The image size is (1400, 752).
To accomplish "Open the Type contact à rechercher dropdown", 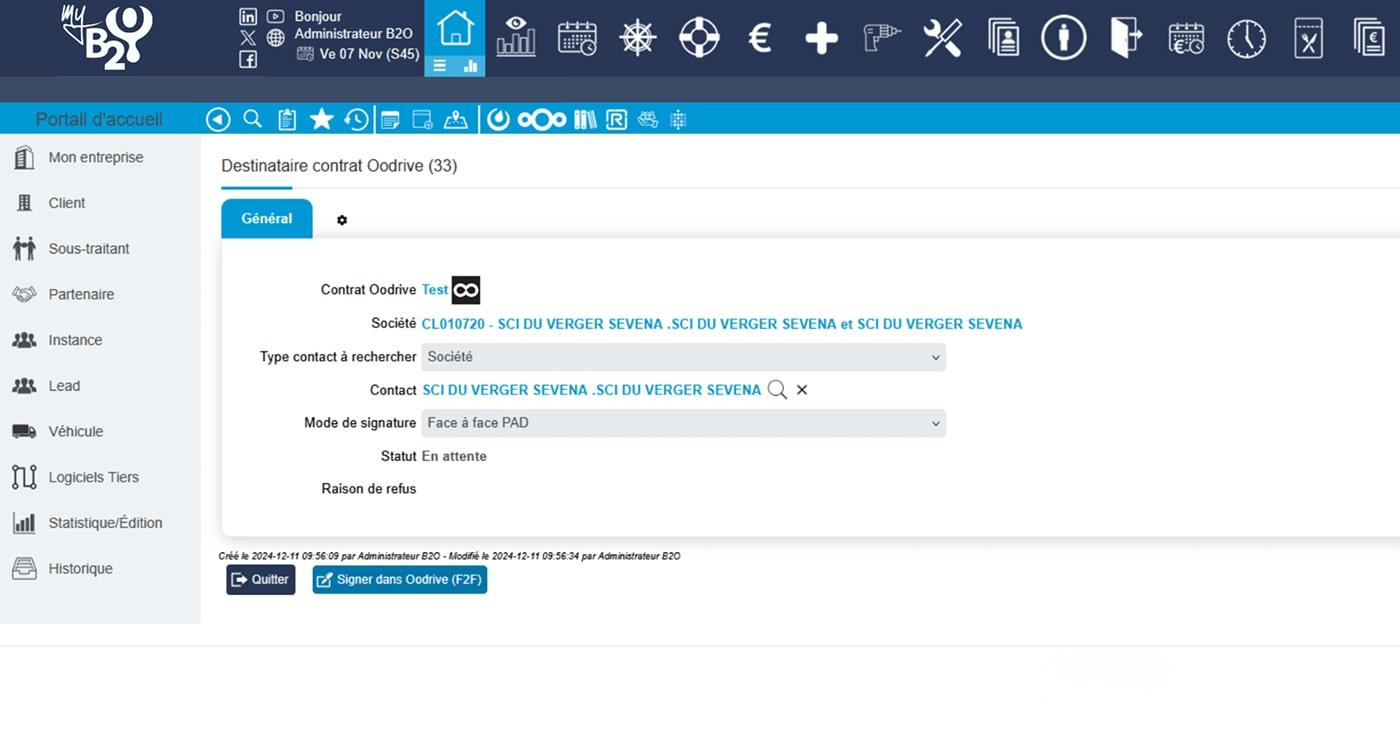I will point(683,357).
